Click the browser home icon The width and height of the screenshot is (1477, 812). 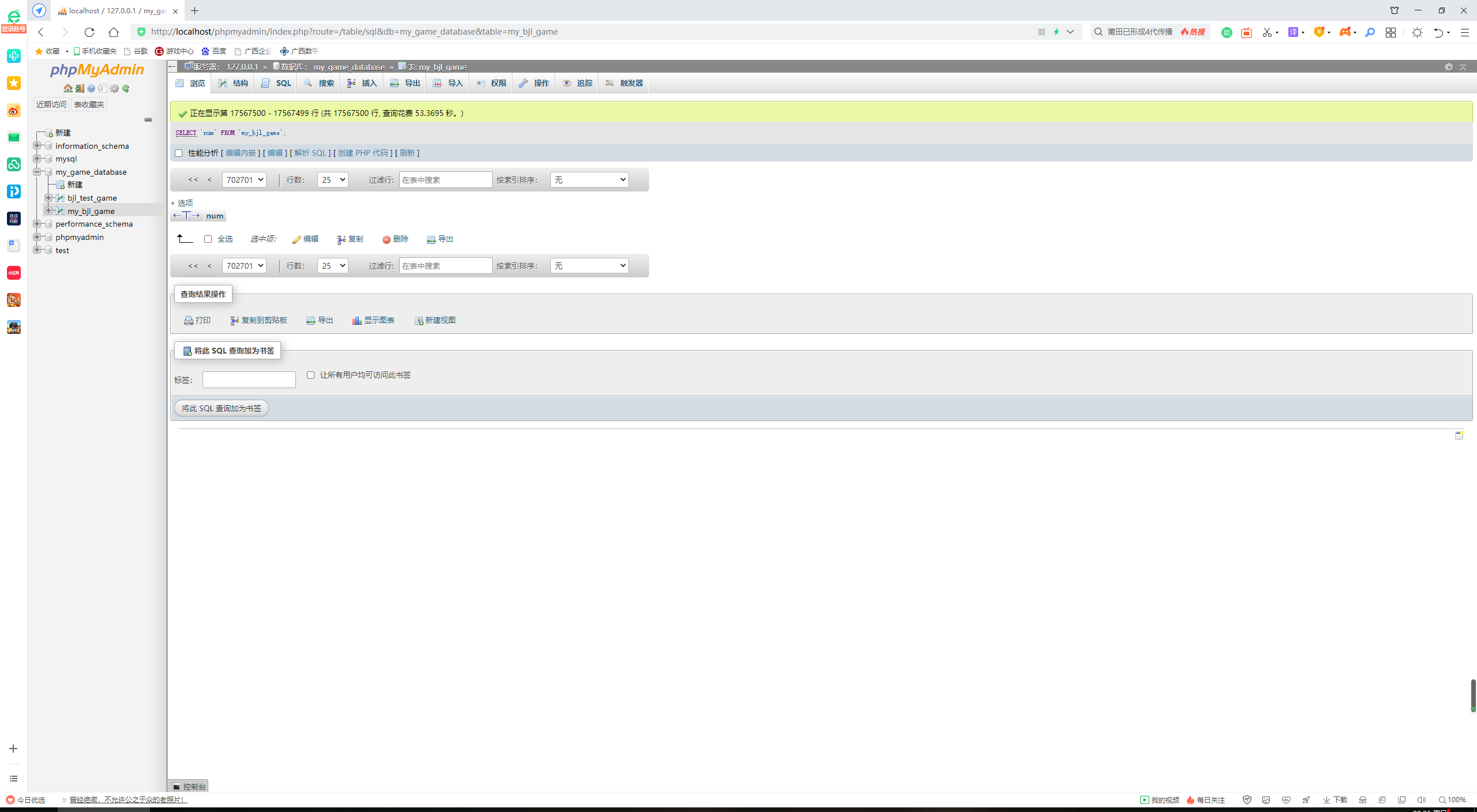pyautogui.click(x=114, y=32)
